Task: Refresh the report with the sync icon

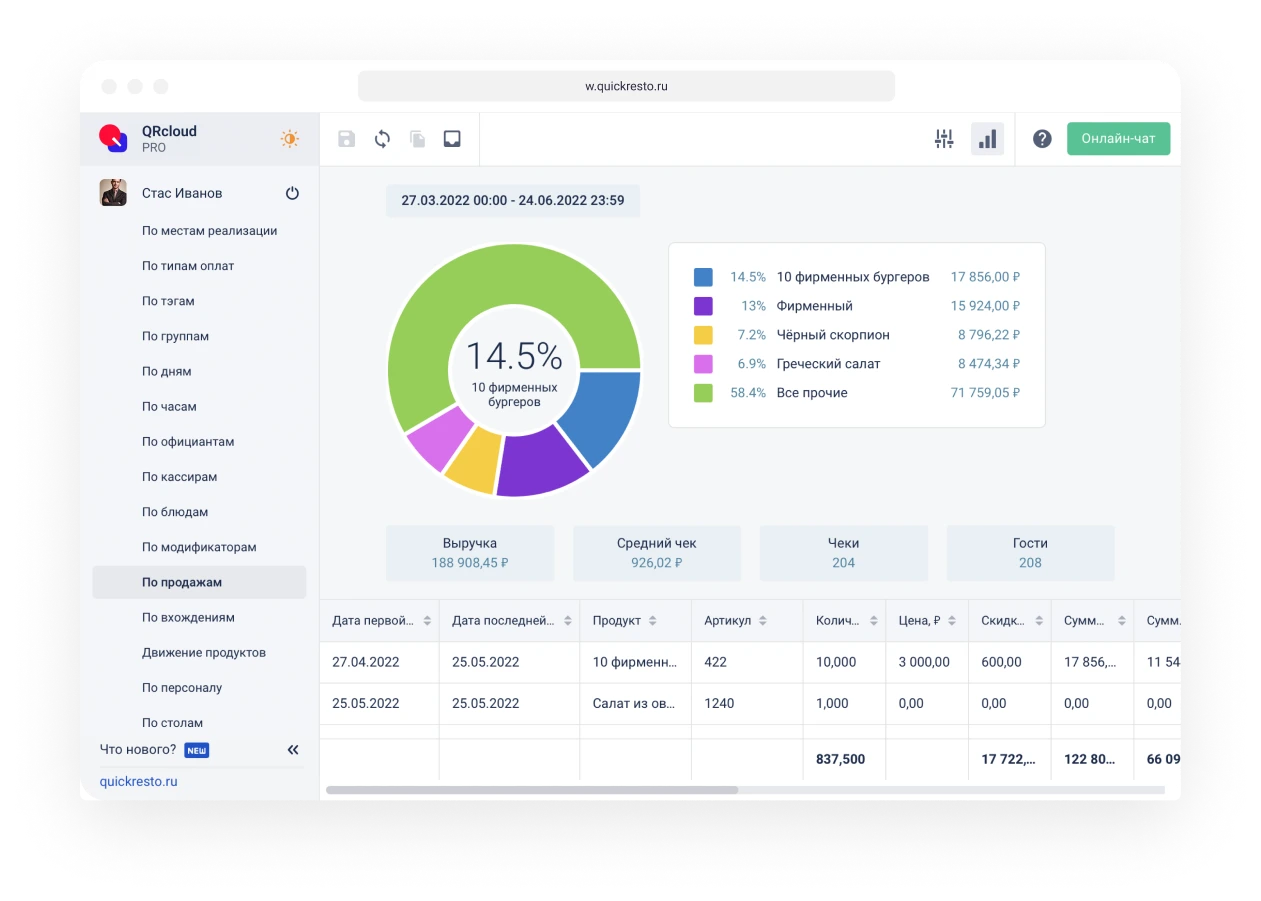Action: [382, 139]
